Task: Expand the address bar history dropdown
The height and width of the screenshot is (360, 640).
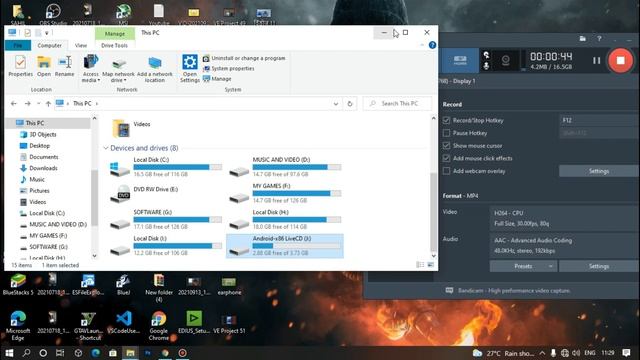Action: [336, 104]
